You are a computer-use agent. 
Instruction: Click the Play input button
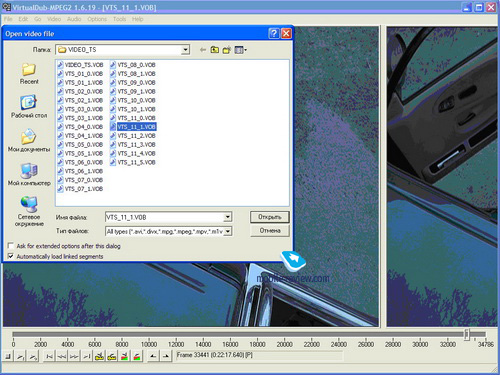[x=21, y=357]
